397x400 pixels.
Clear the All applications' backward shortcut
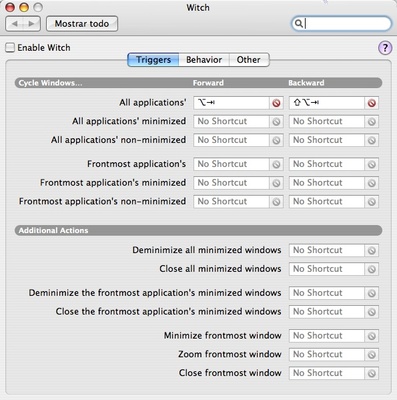tap(372, 103)
